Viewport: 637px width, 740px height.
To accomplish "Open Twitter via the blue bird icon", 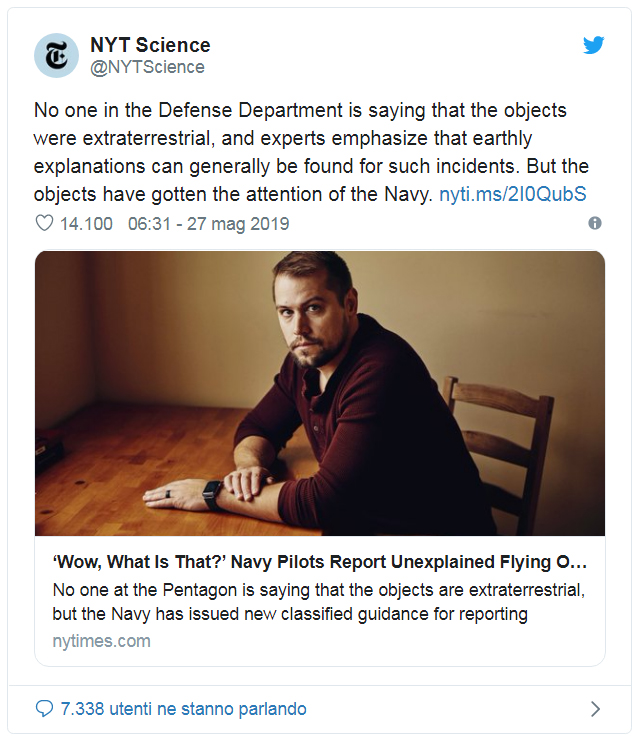I will click(x=594, y=45).
